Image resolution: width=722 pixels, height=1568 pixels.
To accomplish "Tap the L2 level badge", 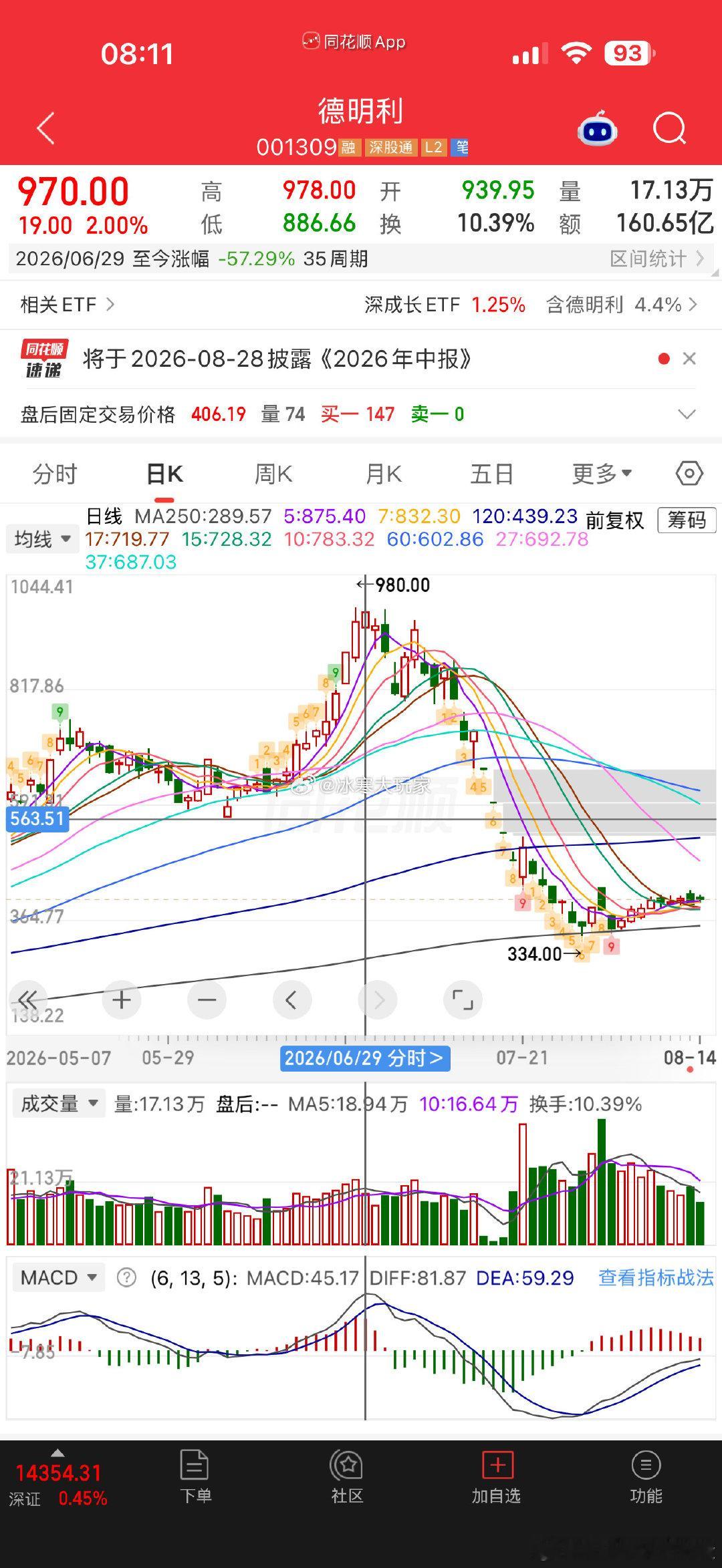I will point(434,147).
